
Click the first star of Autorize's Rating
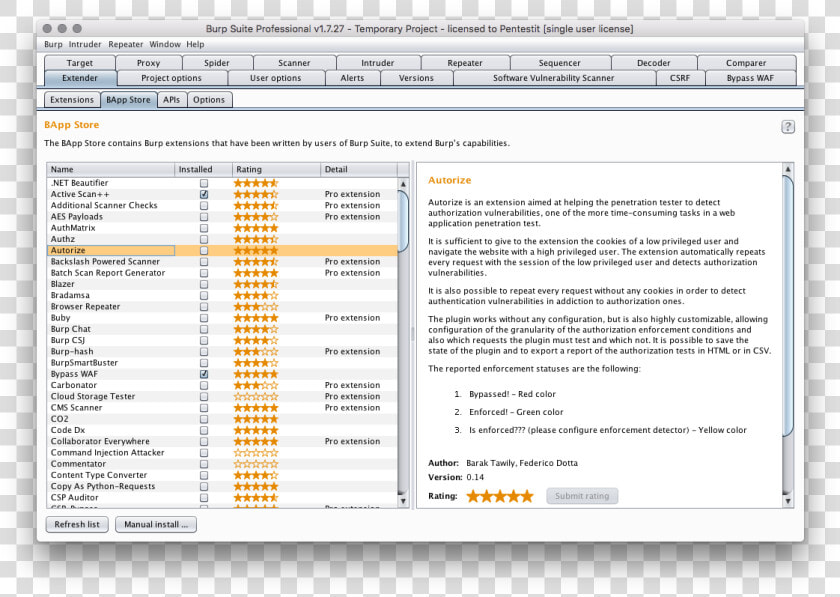[x=473, y=496]
